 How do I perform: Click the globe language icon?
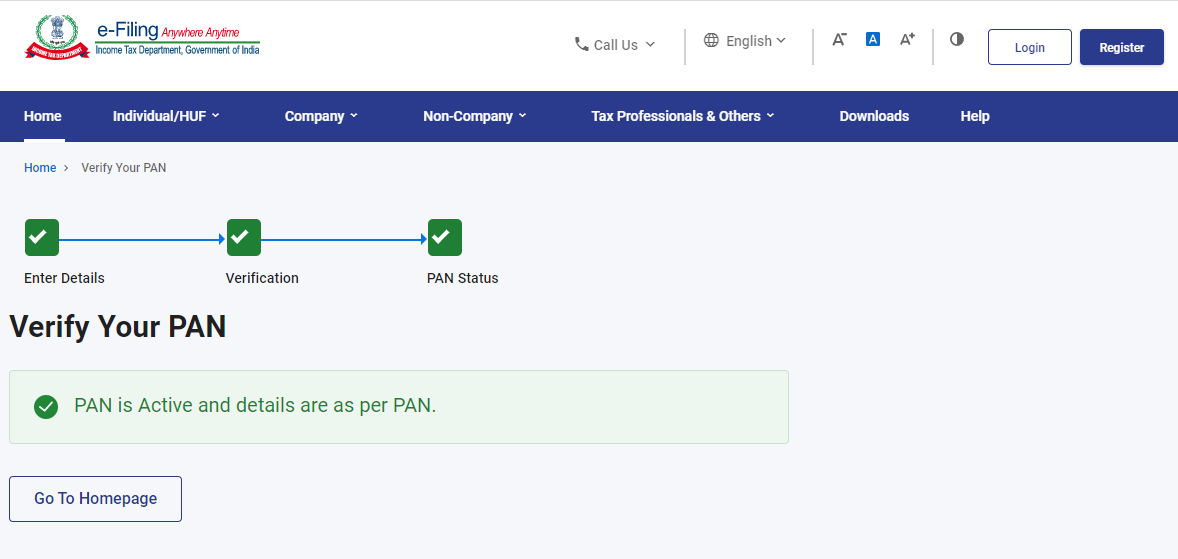point(711,41)
